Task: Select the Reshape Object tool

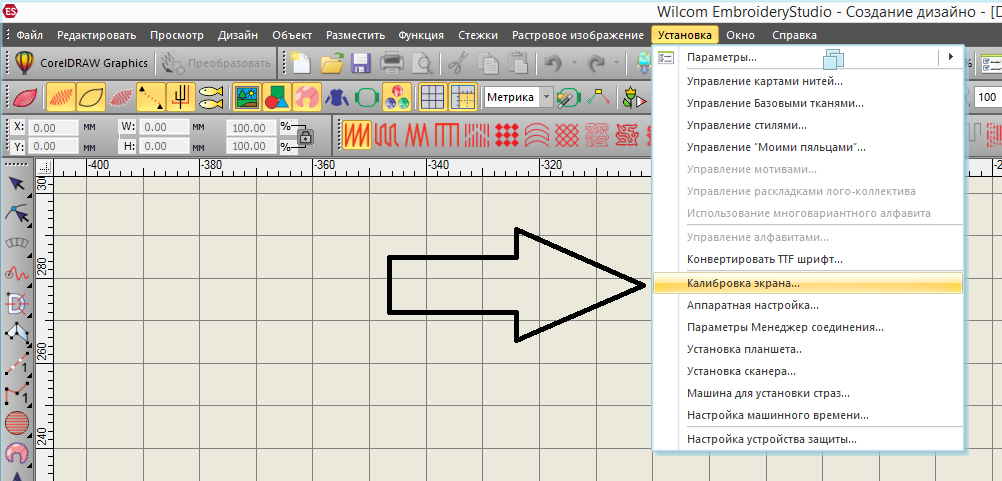Action: [x=17, y=213]
